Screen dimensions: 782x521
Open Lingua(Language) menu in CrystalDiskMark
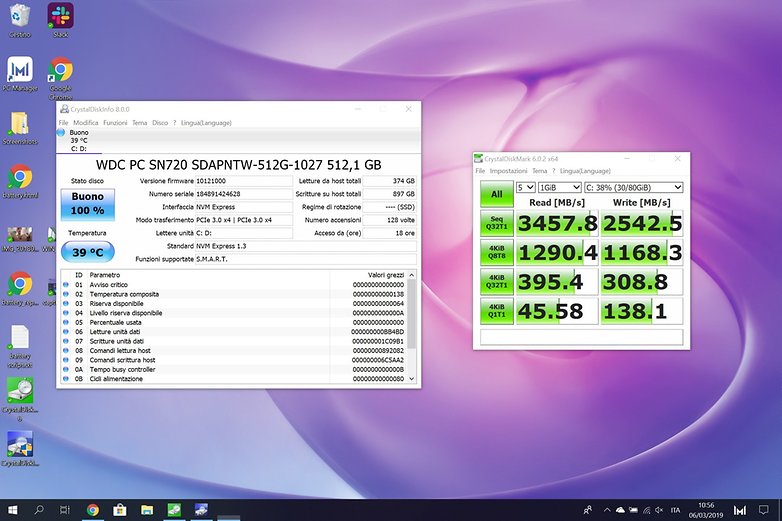[585, 171]
